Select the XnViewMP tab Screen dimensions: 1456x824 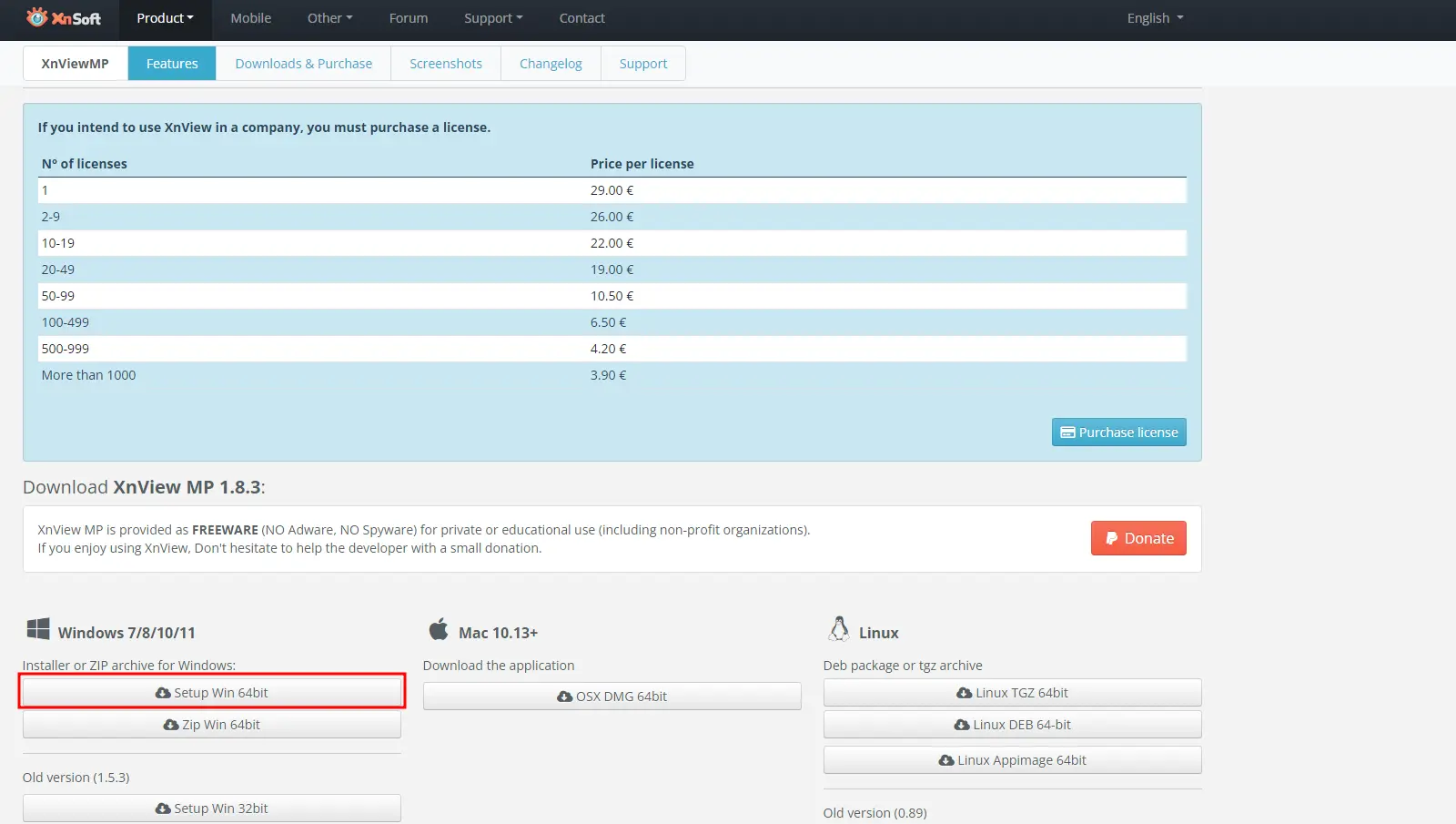(x=76, y=64)
